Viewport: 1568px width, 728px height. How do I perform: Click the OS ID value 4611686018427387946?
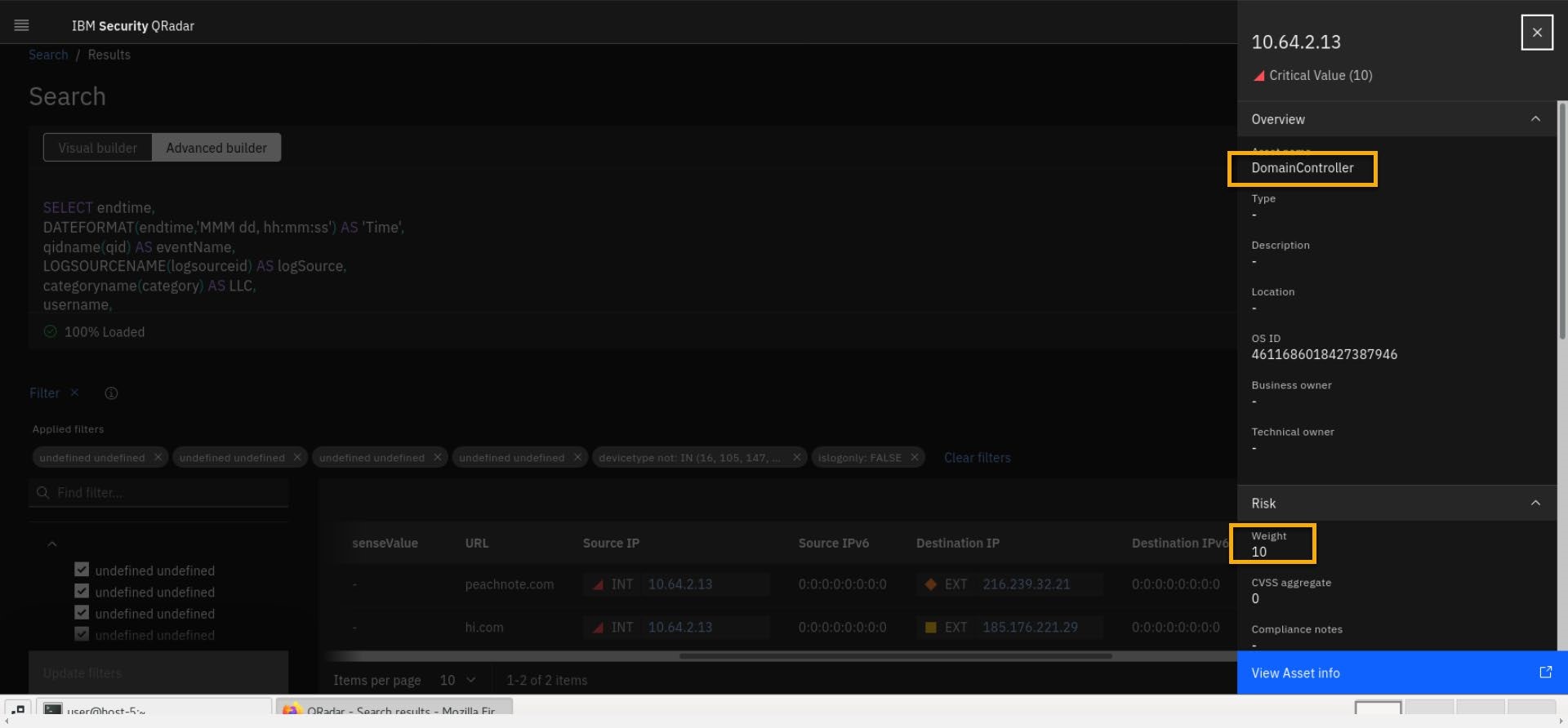1324,354
